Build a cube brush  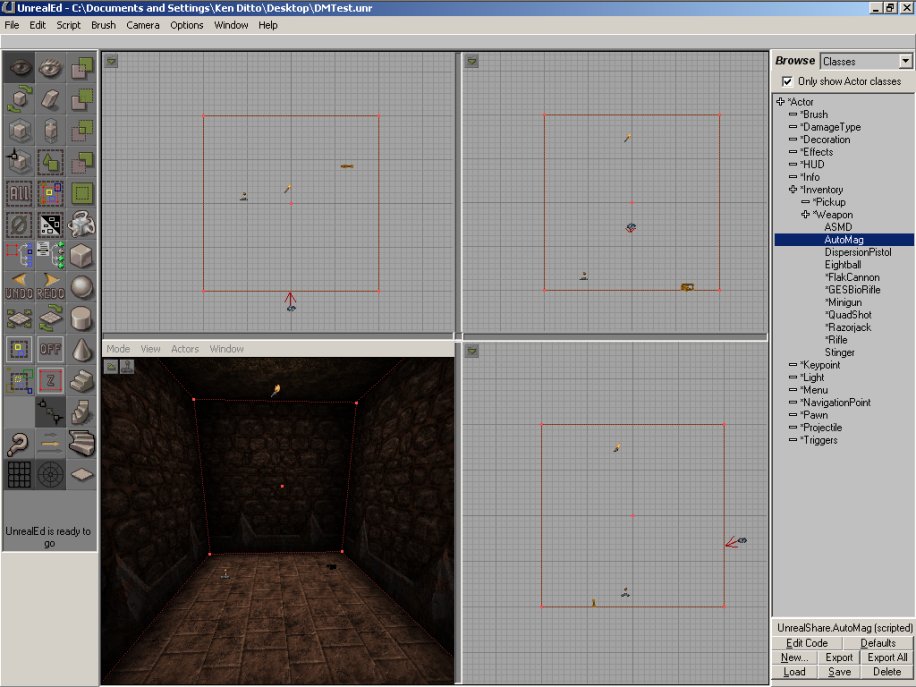pyautogui.click(x=82, y=256)
